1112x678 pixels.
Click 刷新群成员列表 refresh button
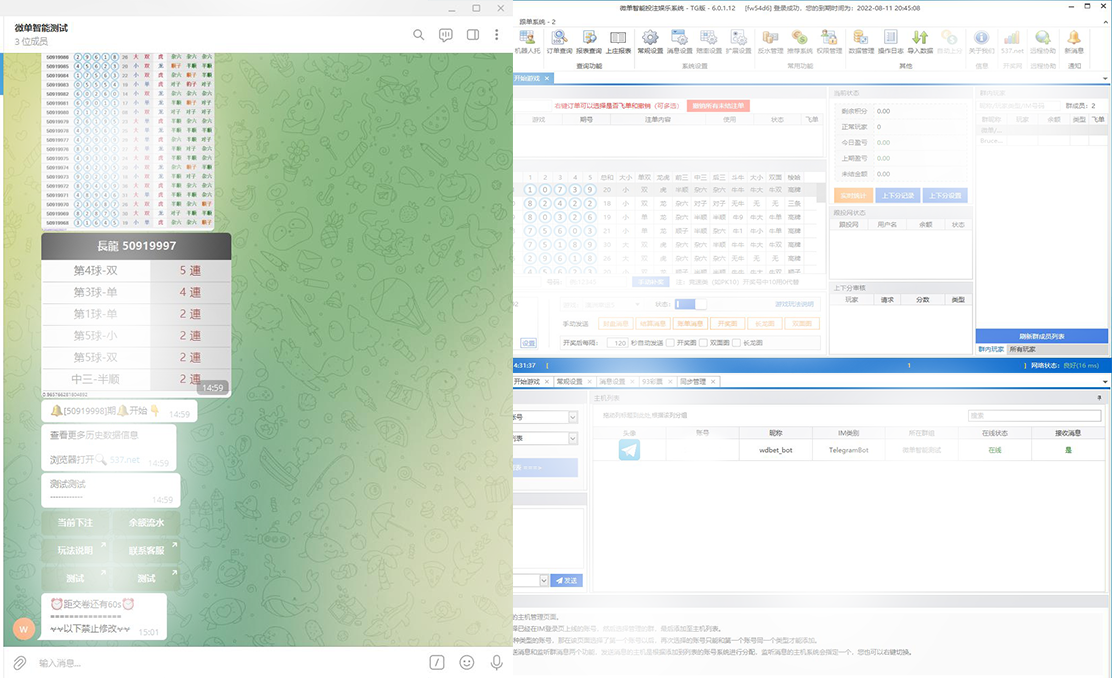click(x=1042, y=336)
